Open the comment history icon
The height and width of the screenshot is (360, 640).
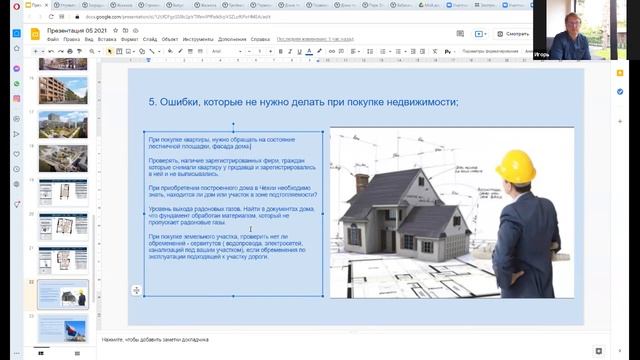460,34
